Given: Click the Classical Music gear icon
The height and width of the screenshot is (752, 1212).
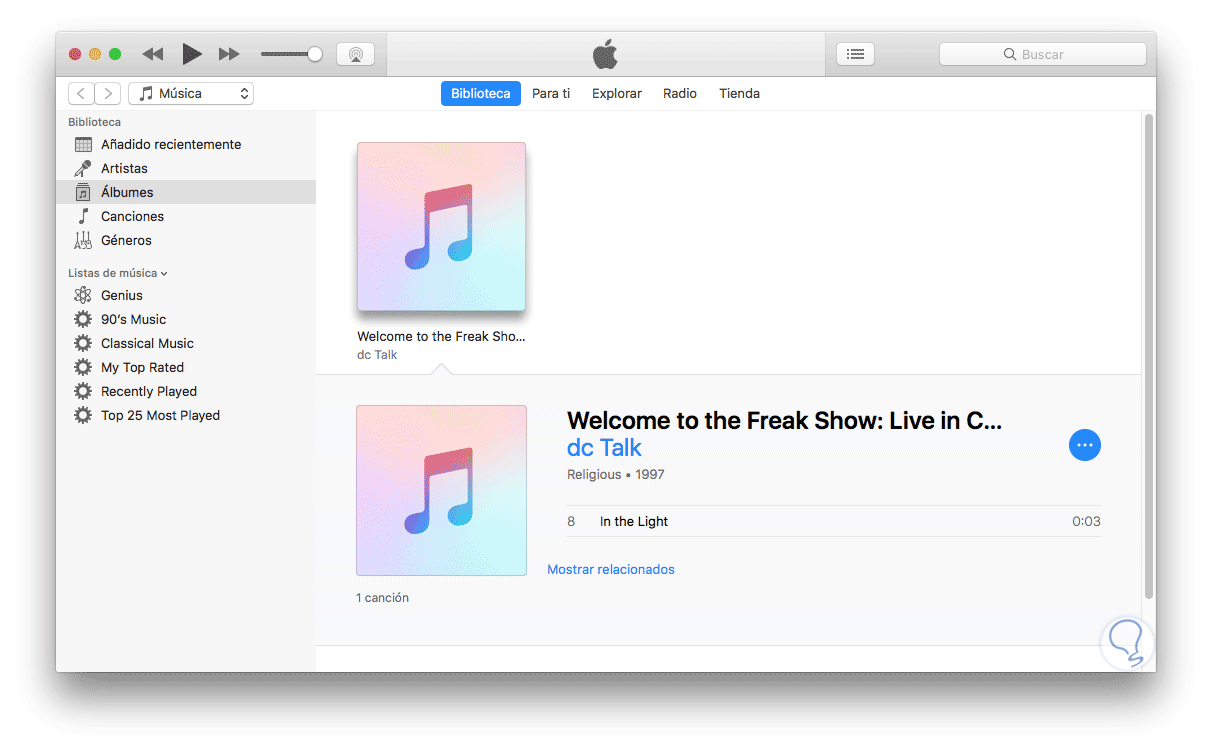Looking at the screenshot, I should pos(83,343).
